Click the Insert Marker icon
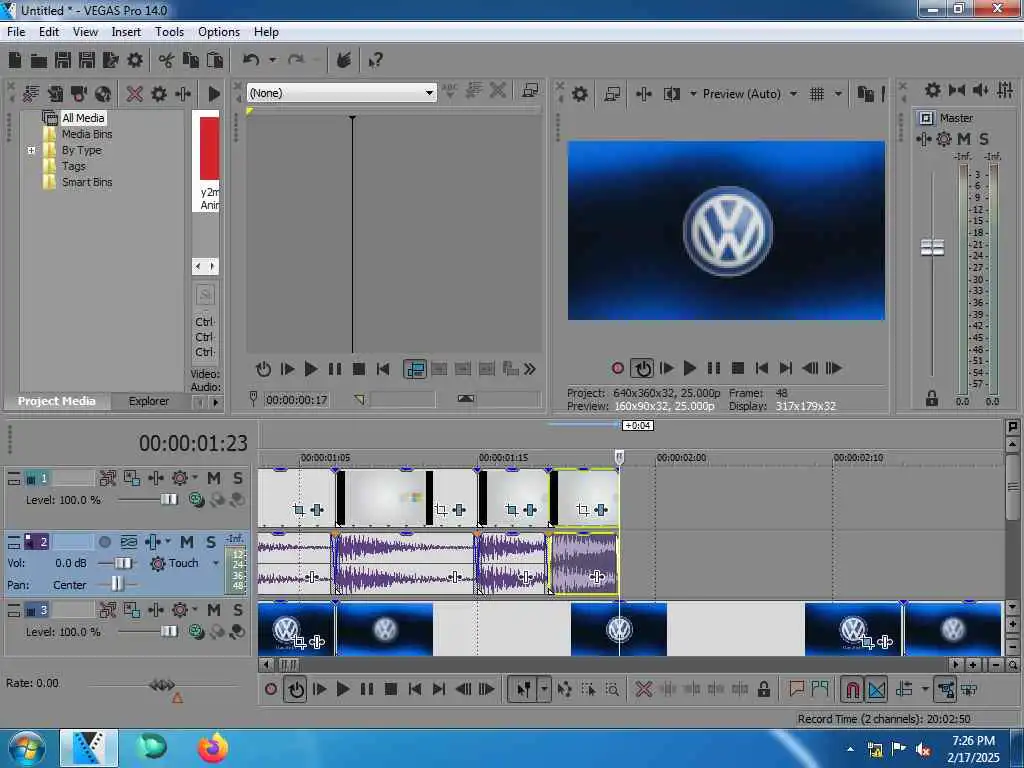Image resolution: width=1024 pixels, height=768 pixels. pos(796,689)
